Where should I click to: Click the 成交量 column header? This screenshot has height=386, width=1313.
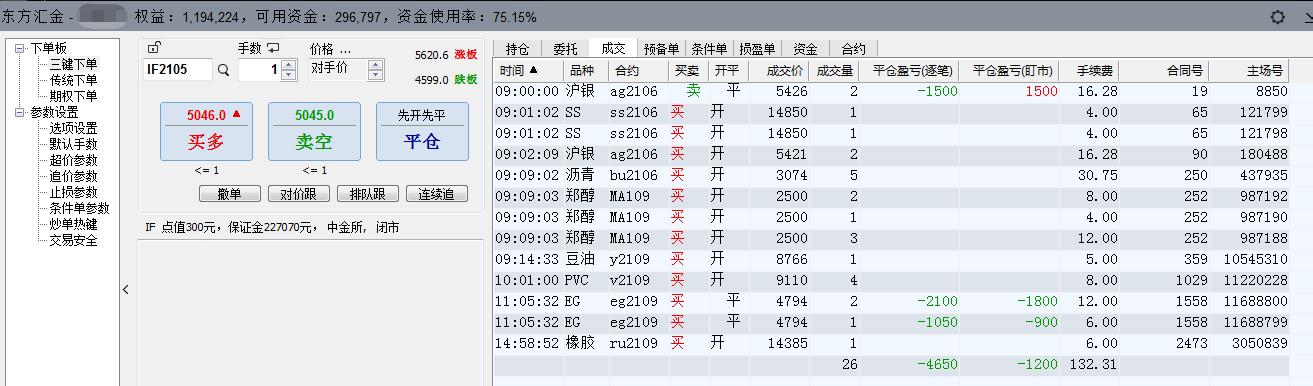(835, 70)
